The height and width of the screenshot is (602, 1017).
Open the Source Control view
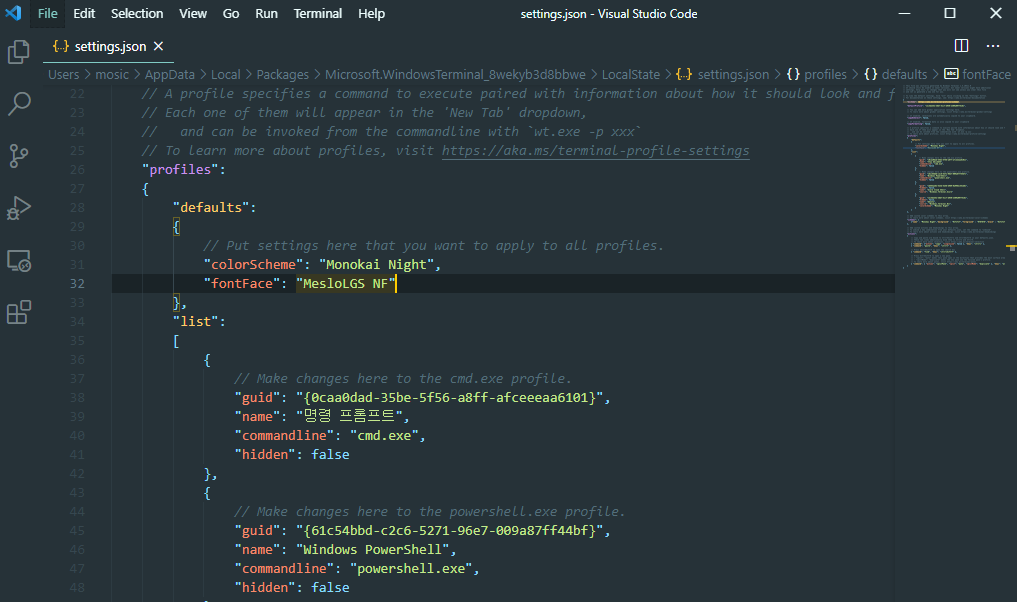pos(19,156)
